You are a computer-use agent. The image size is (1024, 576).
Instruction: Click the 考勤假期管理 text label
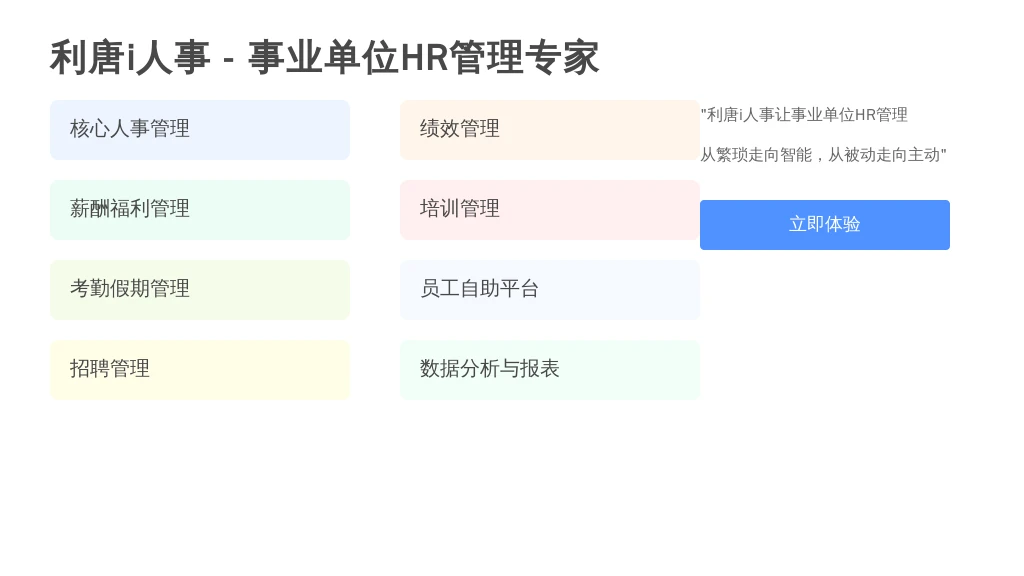point(130,289)
